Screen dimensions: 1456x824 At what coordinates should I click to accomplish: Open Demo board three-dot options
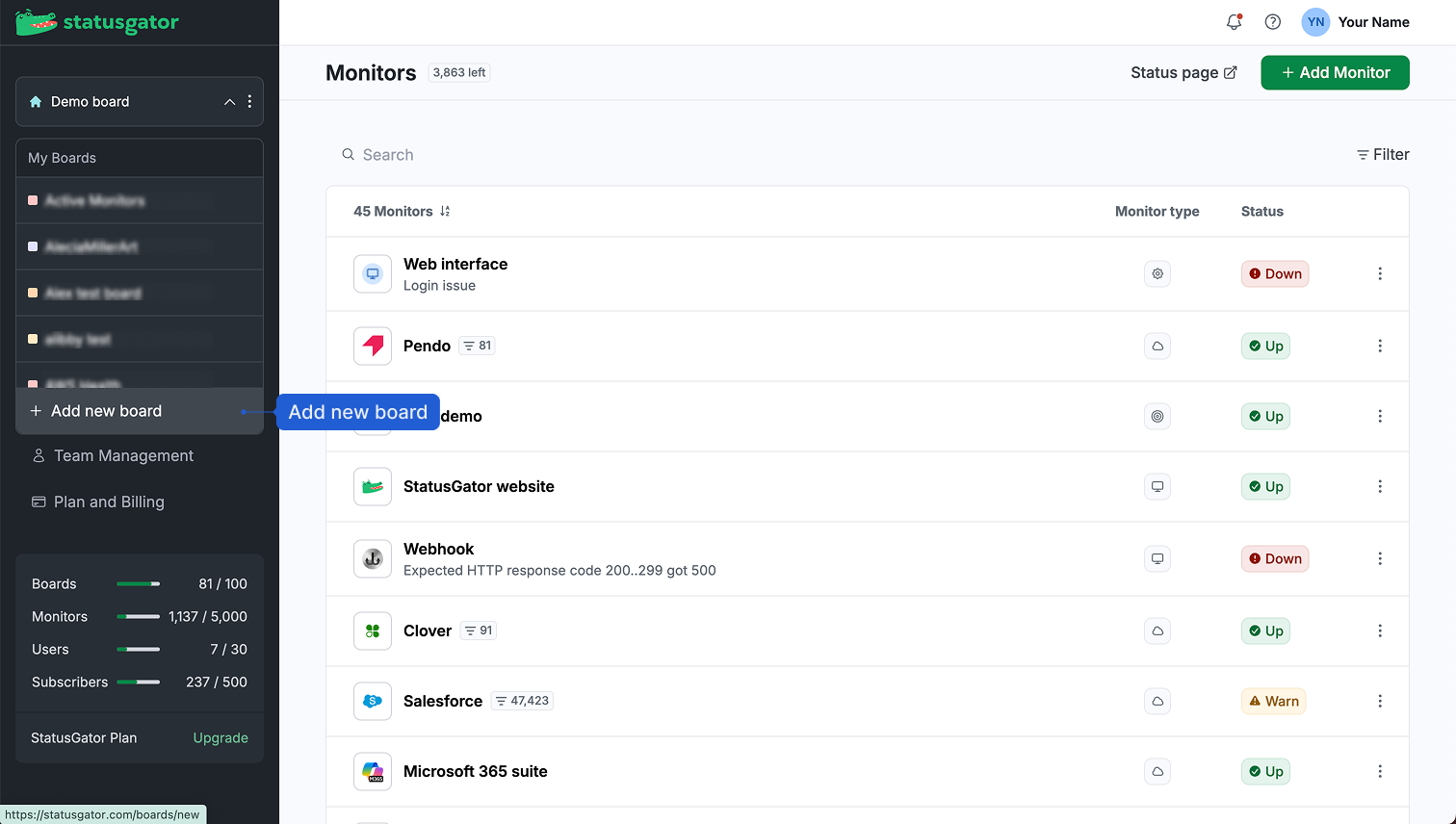(x=249, y=101)
